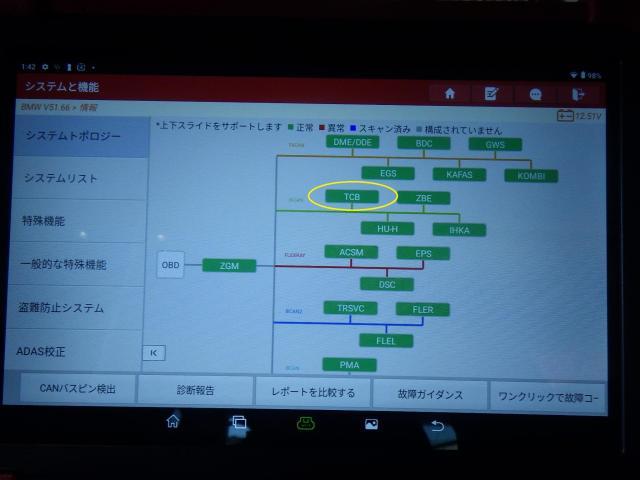Select the ACSM module node
This screenshot has height=480, width=640.
[351, 252]
